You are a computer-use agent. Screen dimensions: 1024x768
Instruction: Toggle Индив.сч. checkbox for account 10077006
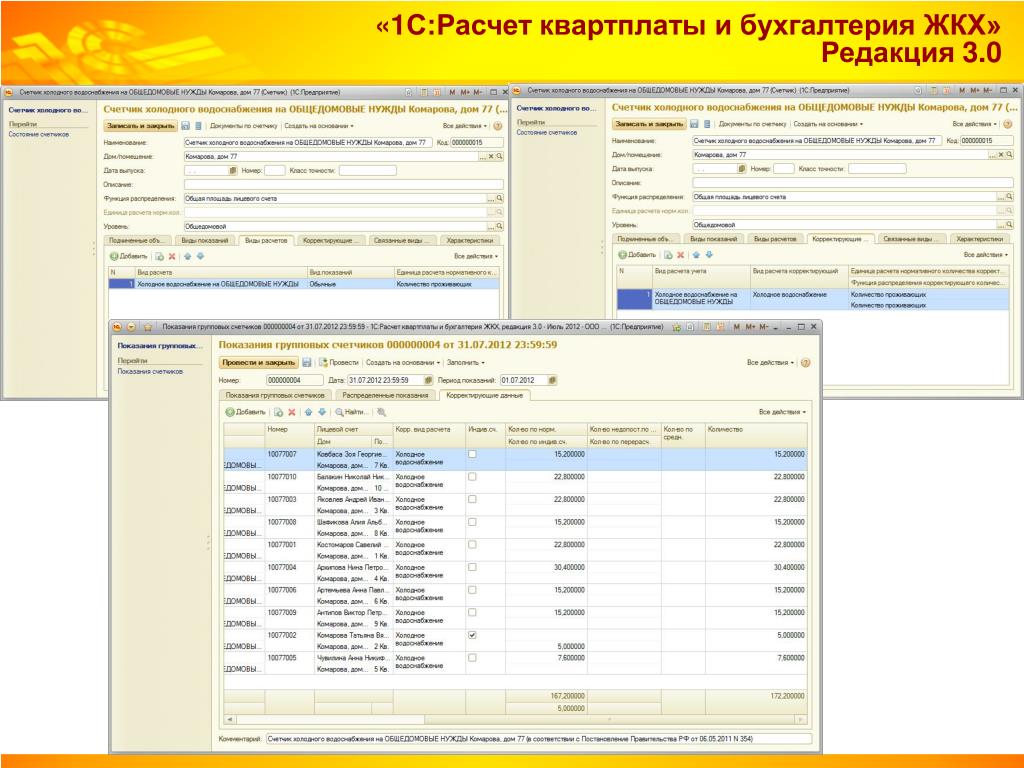(x=472, y=590)
